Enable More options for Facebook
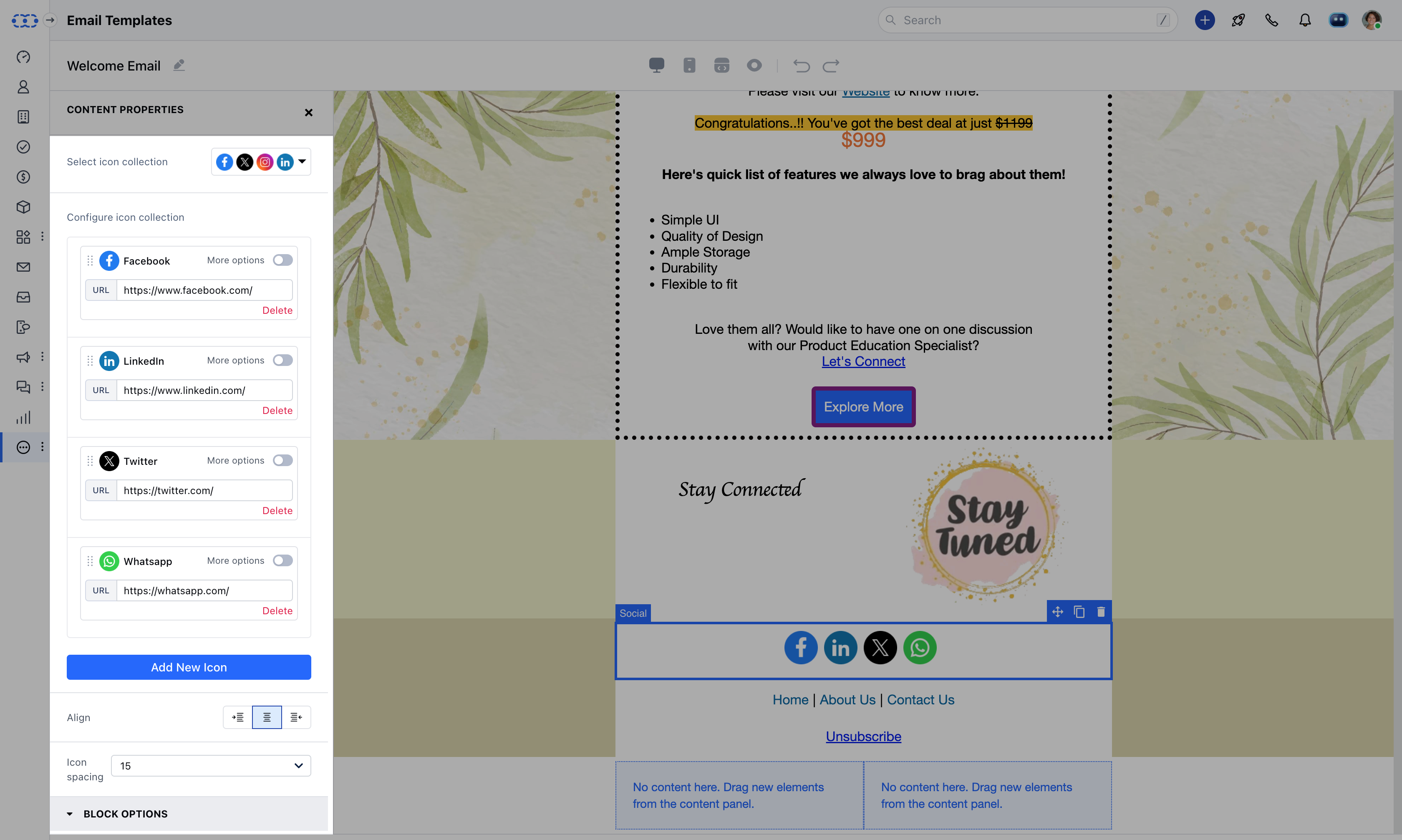Viewport: 1402px width, 840px height. click(282, 260)
